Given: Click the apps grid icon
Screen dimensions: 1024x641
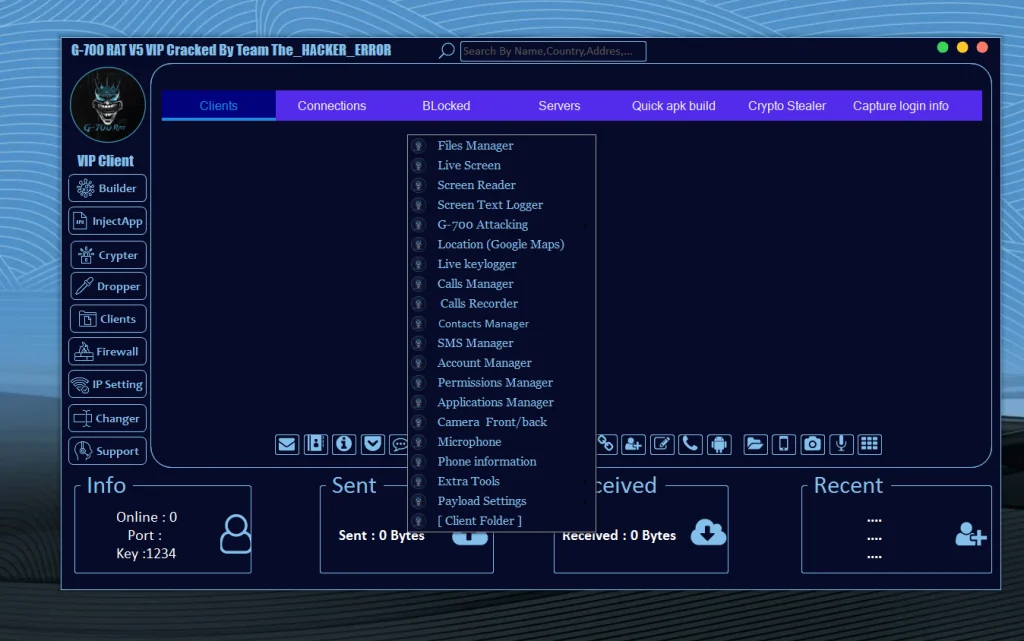Looking at the screenshot, I should click(x=869, y=444).
